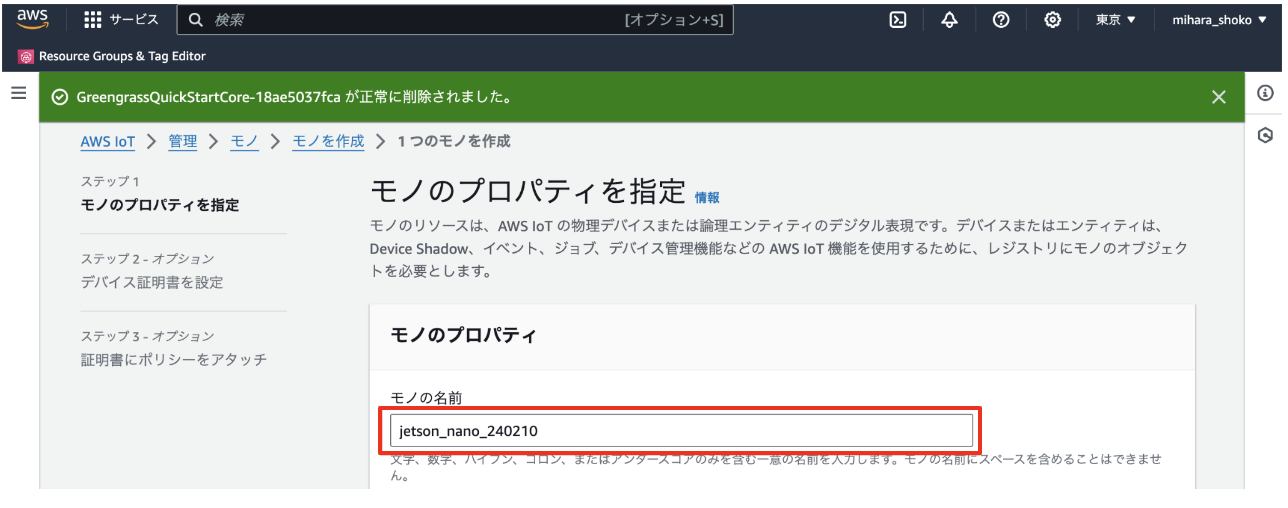1288x508 pixels.
Task: Go to モノ breadcrumb link
Action: coord(245,142)
